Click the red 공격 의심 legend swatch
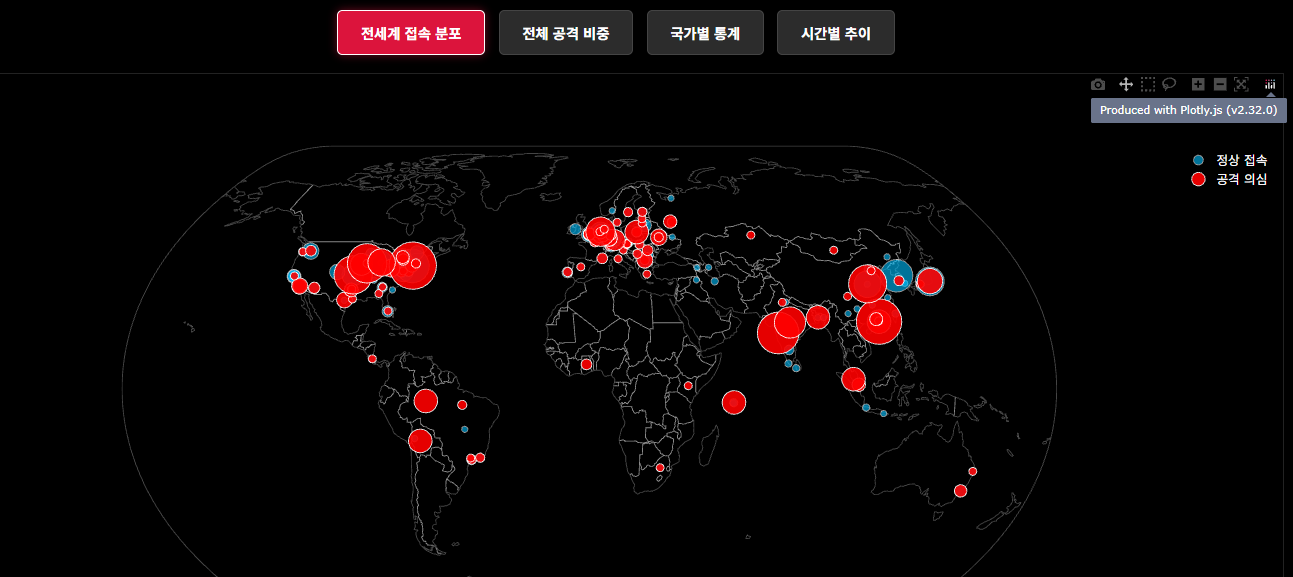Image resolution: width=1293 pixels, height=577 pixels. [x=1198, y=179]
